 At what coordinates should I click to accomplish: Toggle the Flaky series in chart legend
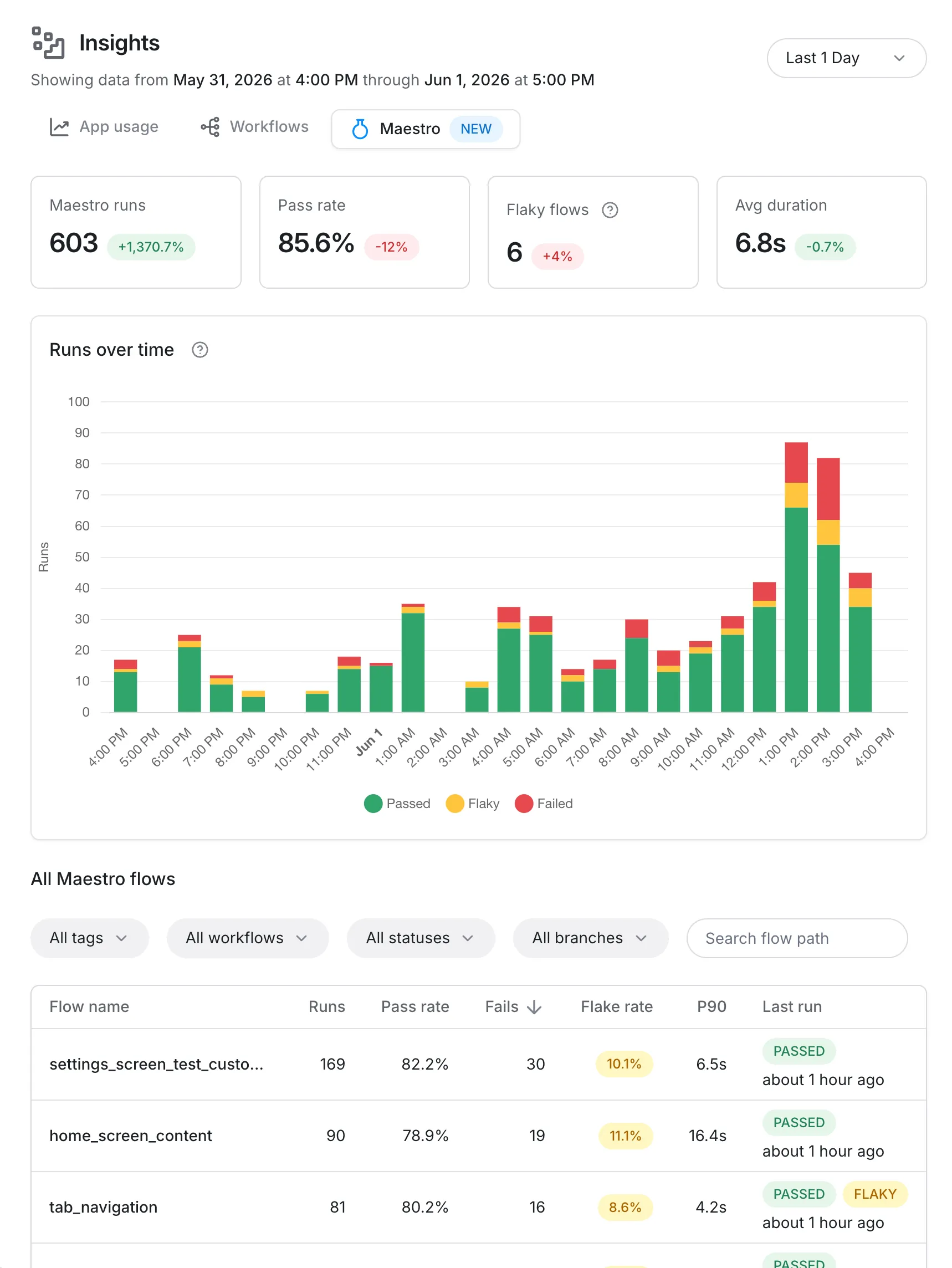click(472, 804)
